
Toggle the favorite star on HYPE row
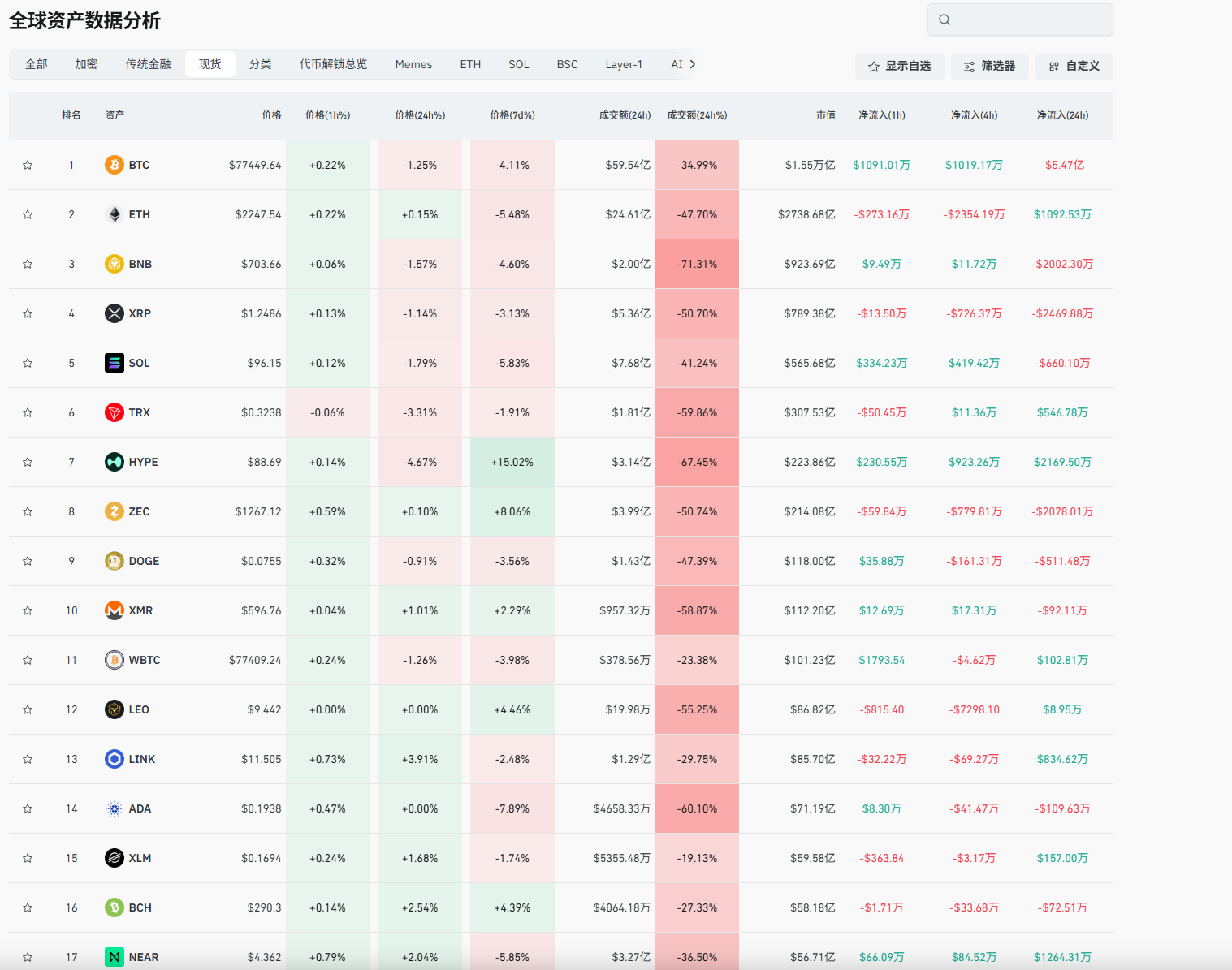tap(28, 462)
